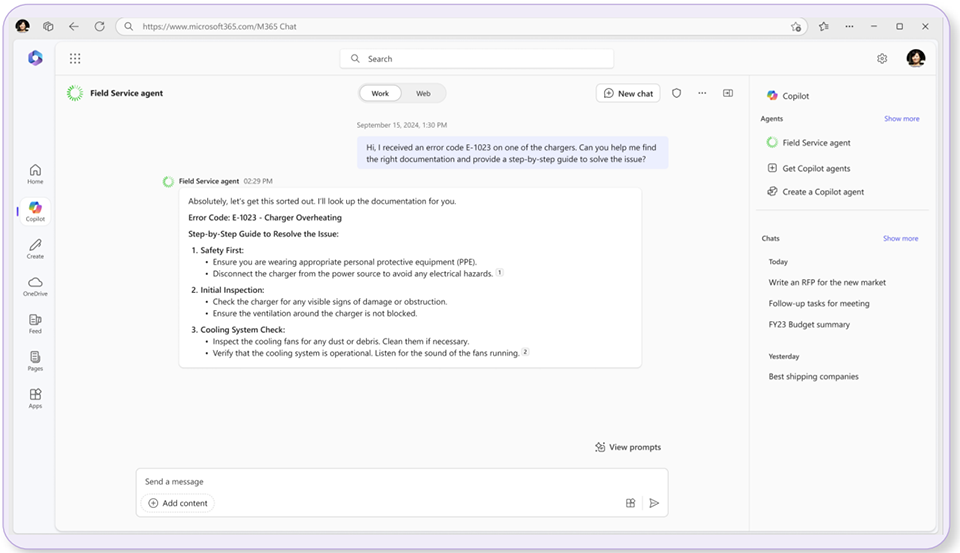Click View prompts
Viewport: 960px width, 553px height.
click(628, 447)
